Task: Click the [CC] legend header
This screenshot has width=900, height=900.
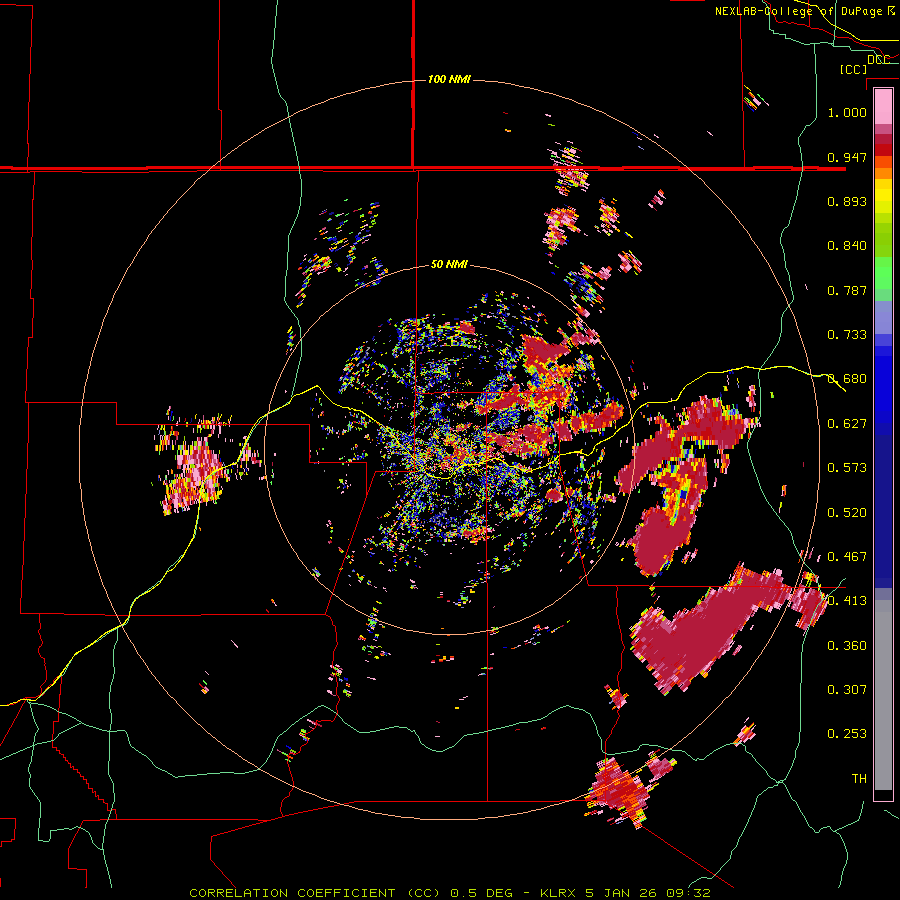Action: pos(853,69)
